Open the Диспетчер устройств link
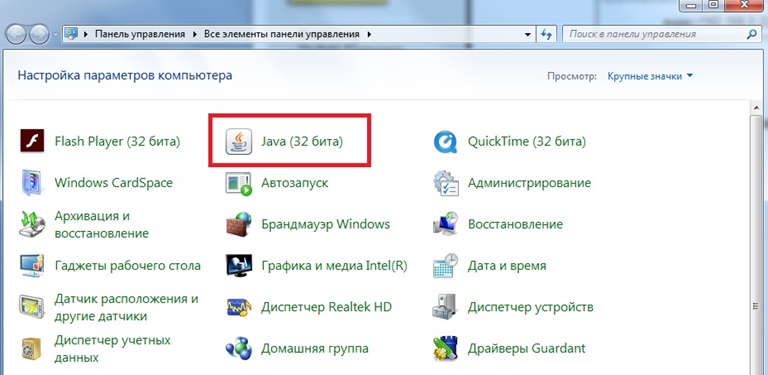 coord(530,307)
